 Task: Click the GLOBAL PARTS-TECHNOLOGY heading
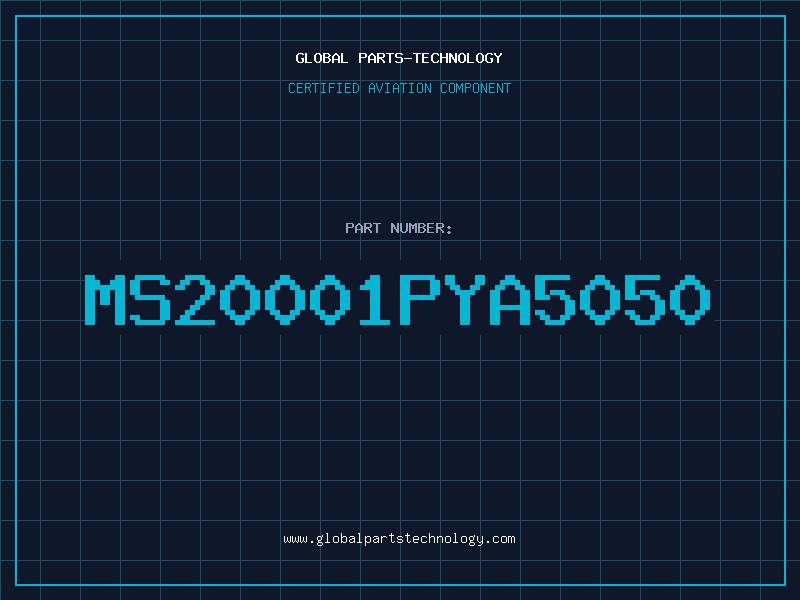399,58
